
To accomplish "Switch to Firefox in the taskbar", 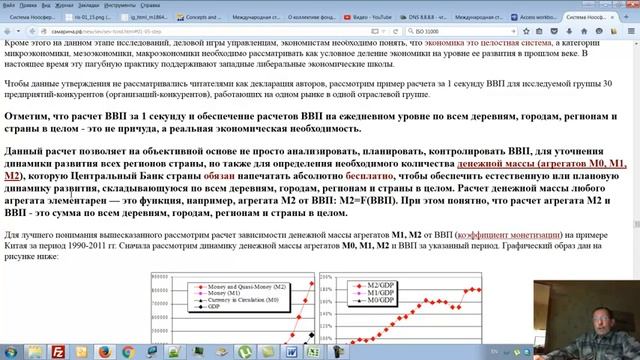I will tap(105, 352).
